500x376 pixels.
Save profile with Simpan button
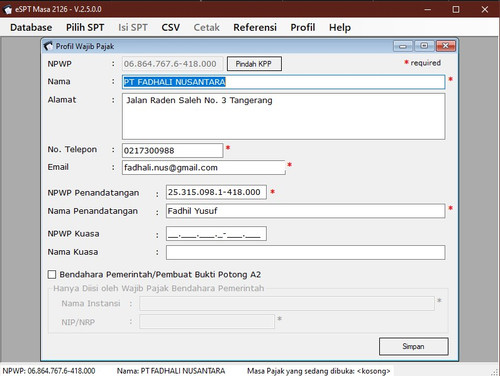[x=413, y=346]
